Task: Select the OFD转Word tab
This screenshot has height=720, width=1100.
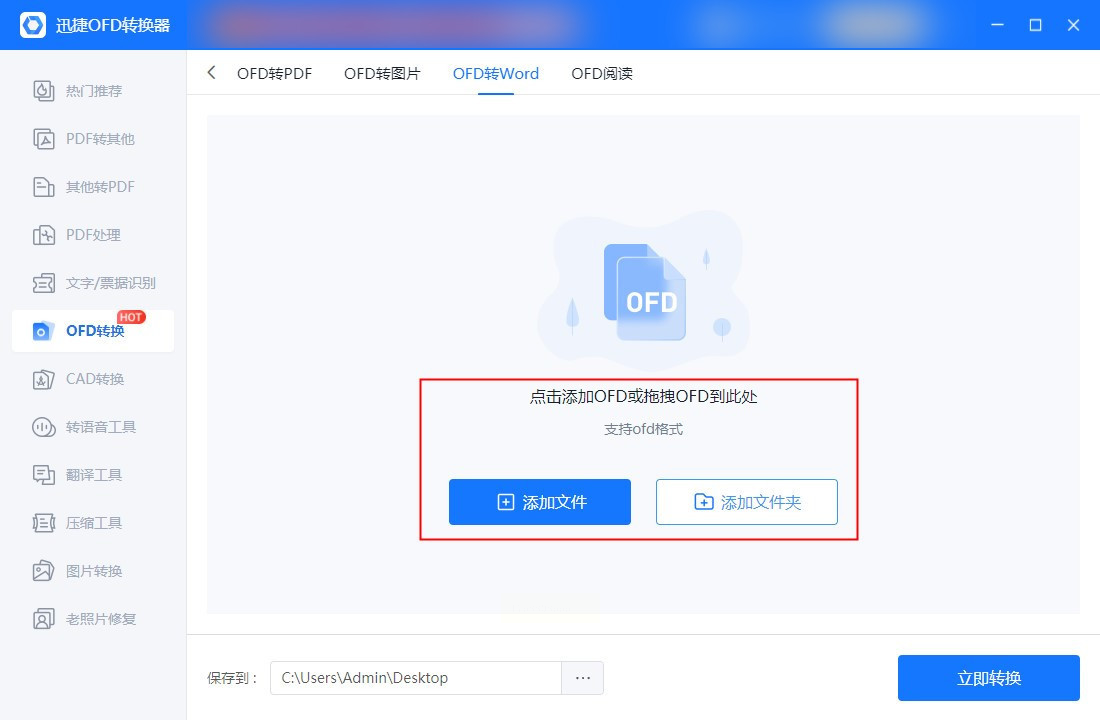Action: [496, 74]
